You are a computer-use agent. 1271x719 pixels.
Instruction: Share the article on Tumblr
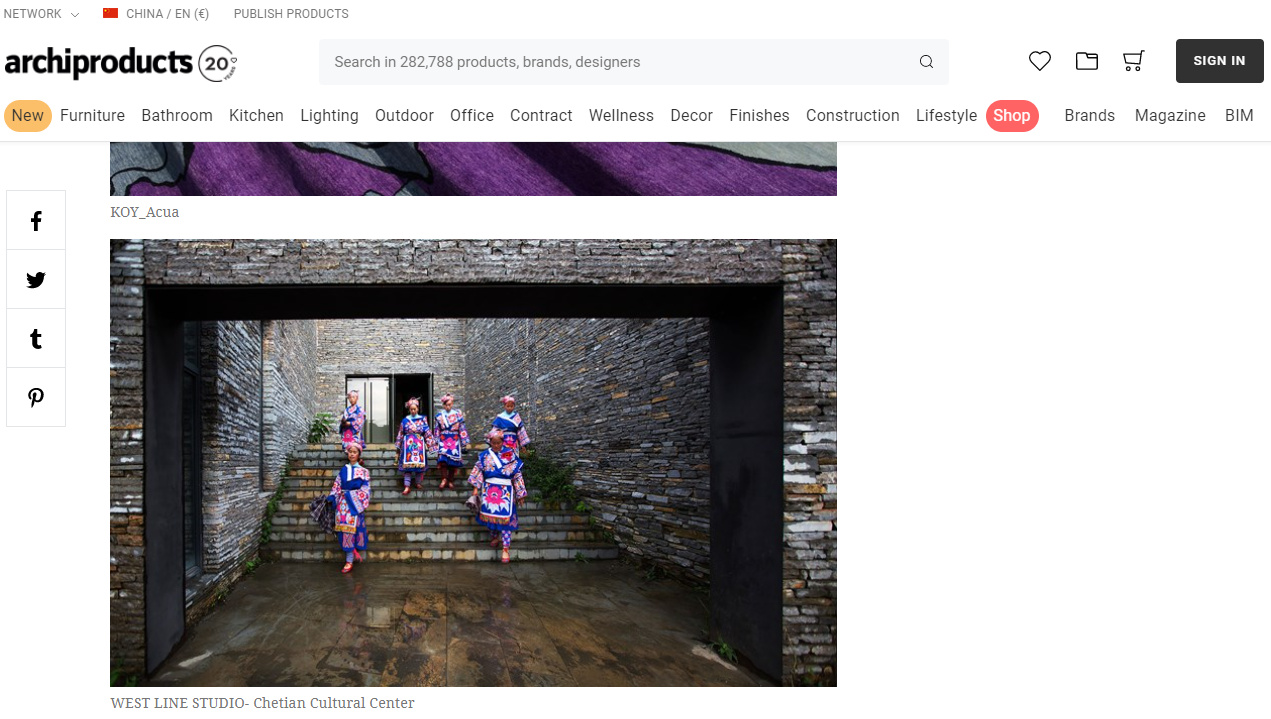click(36, 339)
